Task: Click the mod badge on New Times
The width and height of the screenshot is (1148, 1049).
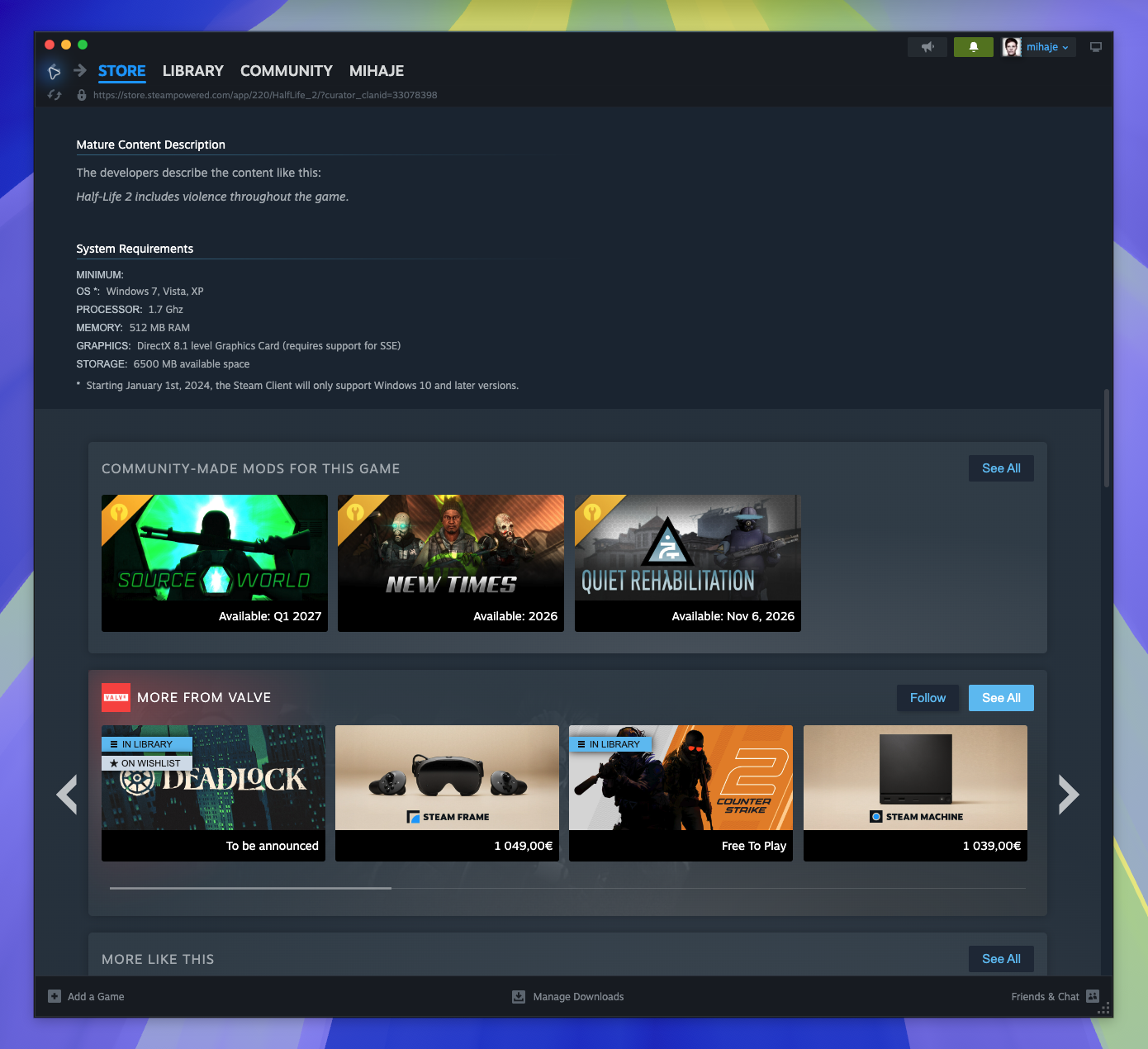Action: (355, 512)
